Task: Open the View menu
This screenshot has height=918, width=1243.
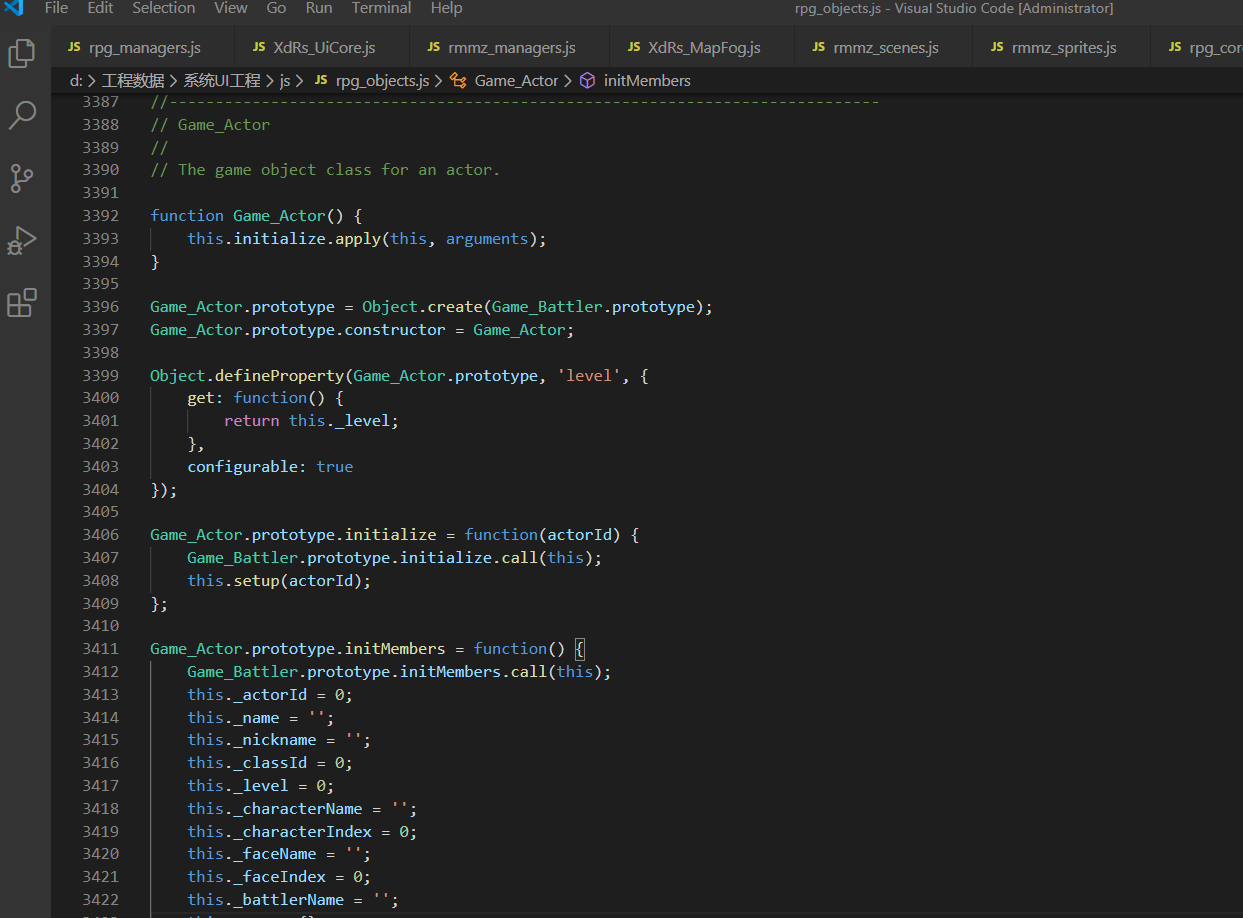Action: point(231,8)
